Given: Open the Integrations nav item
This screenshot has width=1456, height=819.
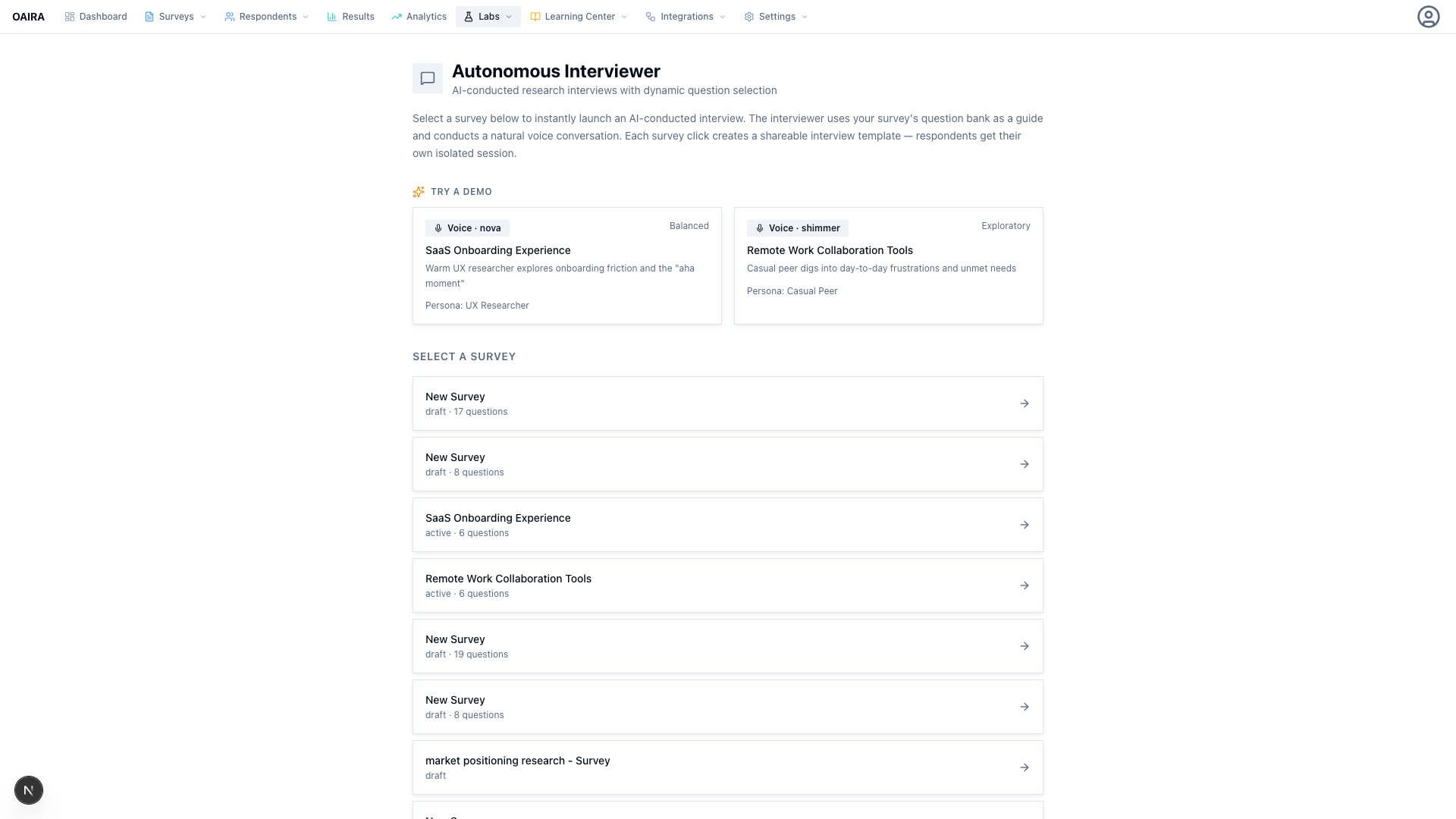Looking at the screenshot, I should tap(686, 17).
